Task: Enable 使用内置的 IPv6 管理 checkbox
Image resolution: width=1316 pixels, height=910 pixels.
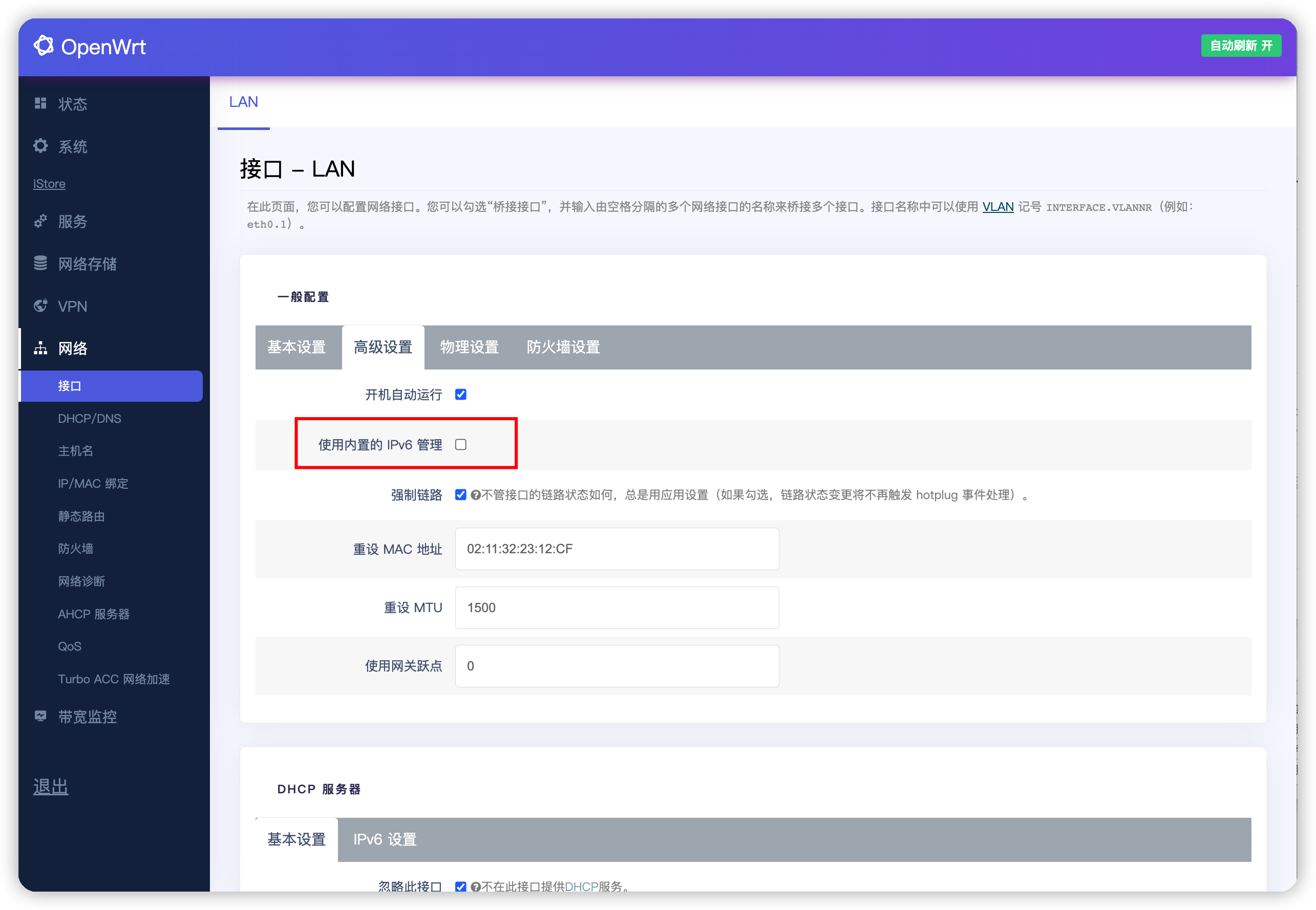Action: [x=461, y=445]
